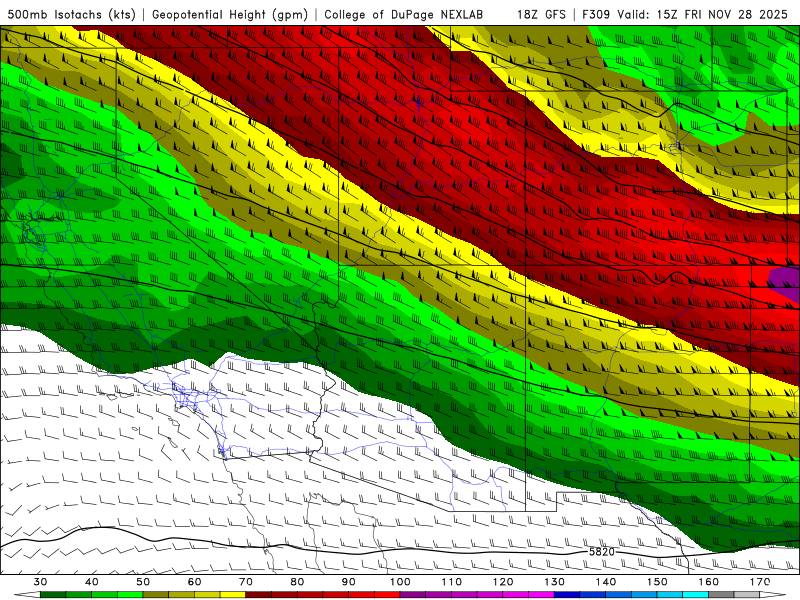Click the legend value 90
800x600 pixels.
[349, 582]
